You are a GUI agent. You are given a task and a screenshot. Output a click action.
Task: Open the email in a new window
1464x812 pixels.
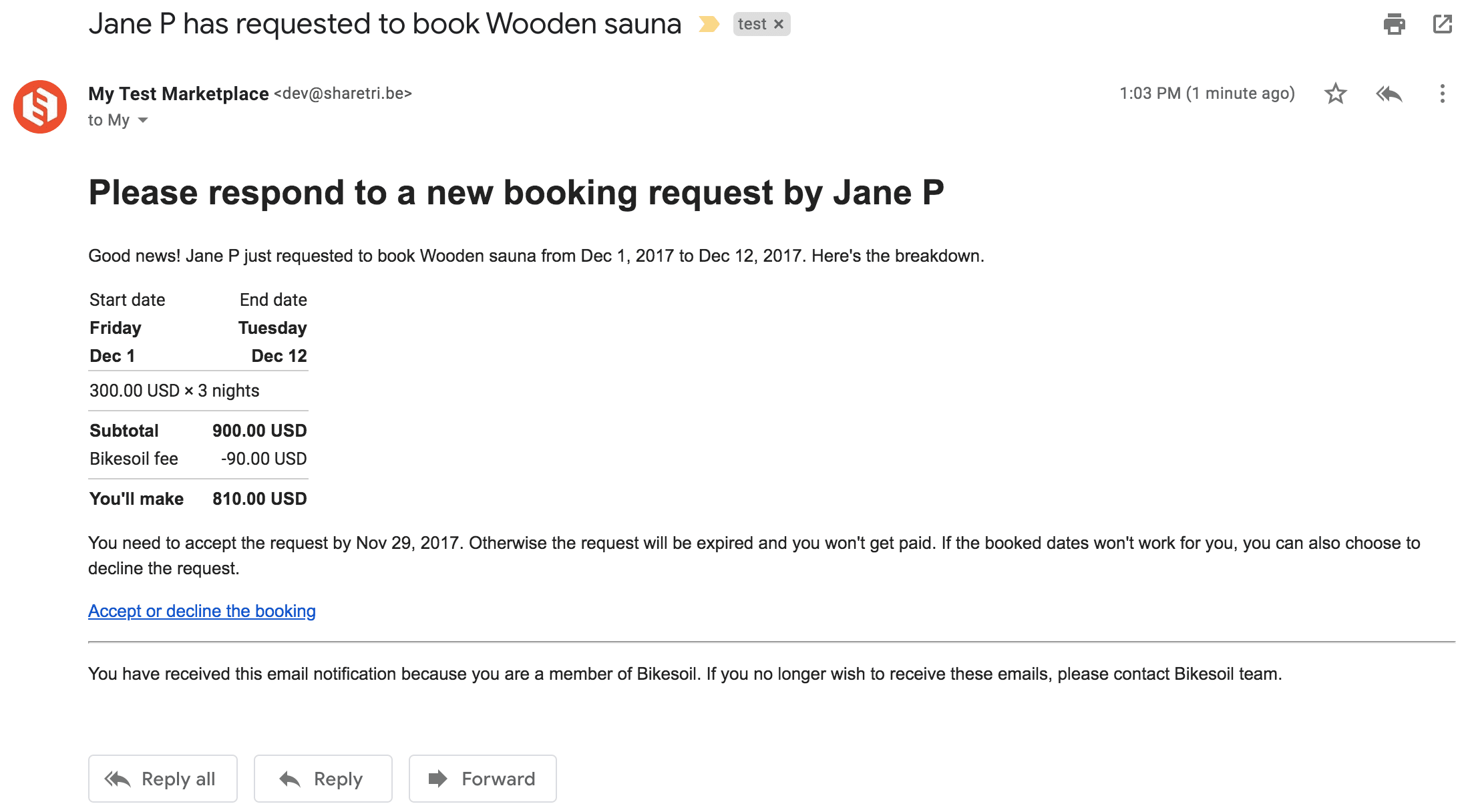click(1443, 25)
